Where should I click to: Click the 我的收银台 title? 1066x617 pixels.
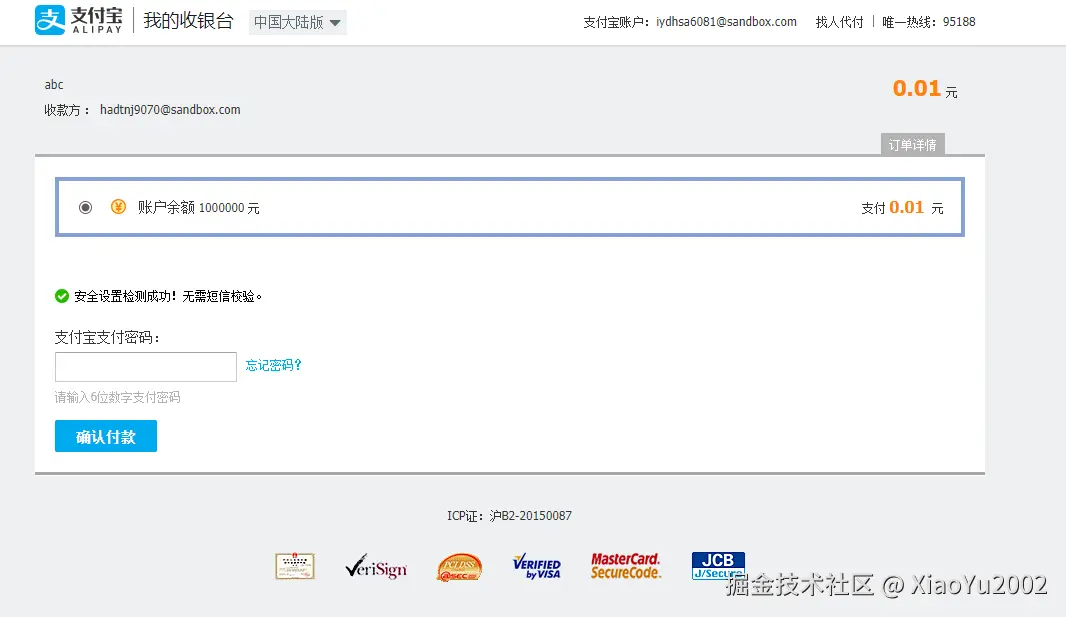tap(188, 20)
